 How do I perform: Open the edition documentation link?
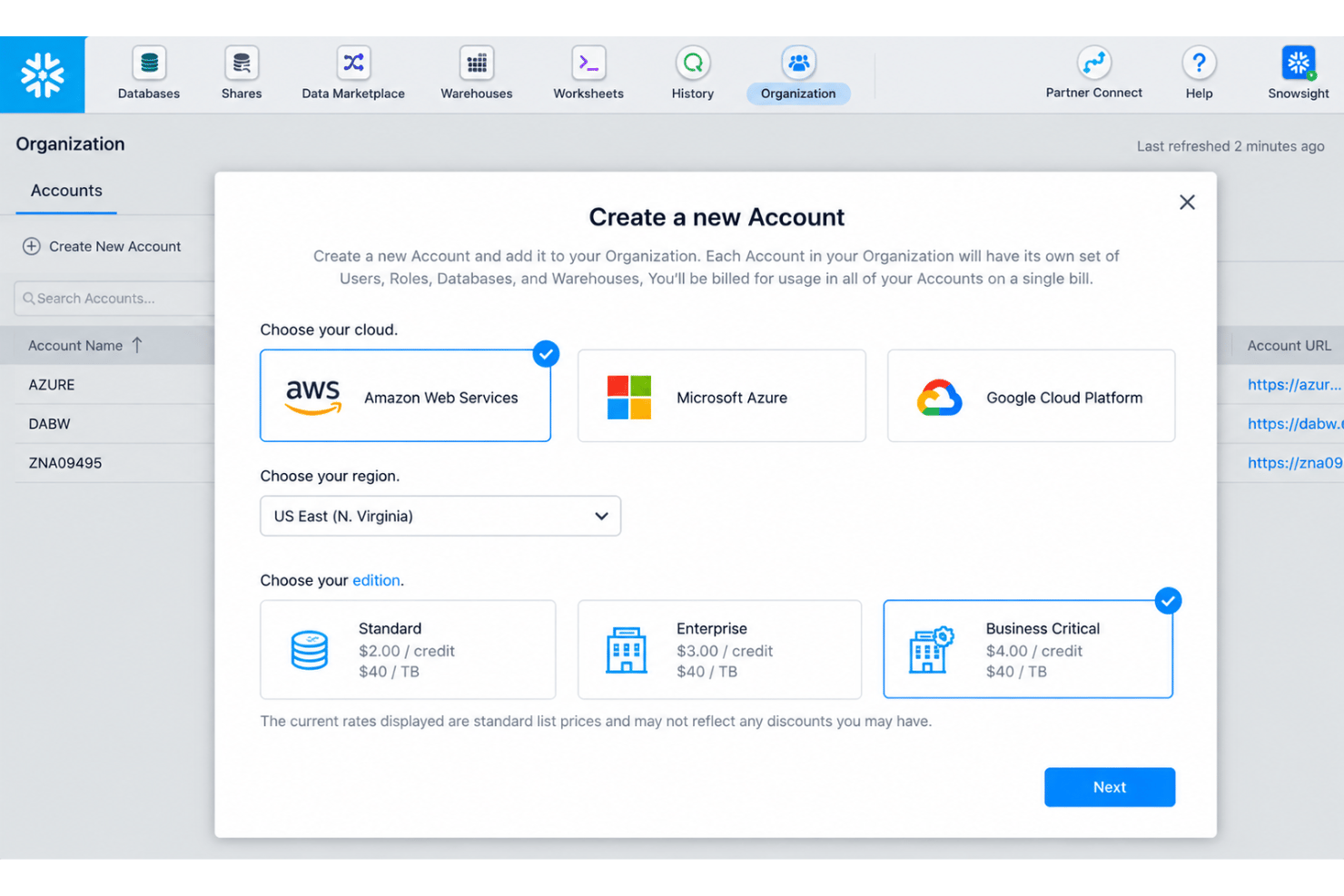[376, 580]
